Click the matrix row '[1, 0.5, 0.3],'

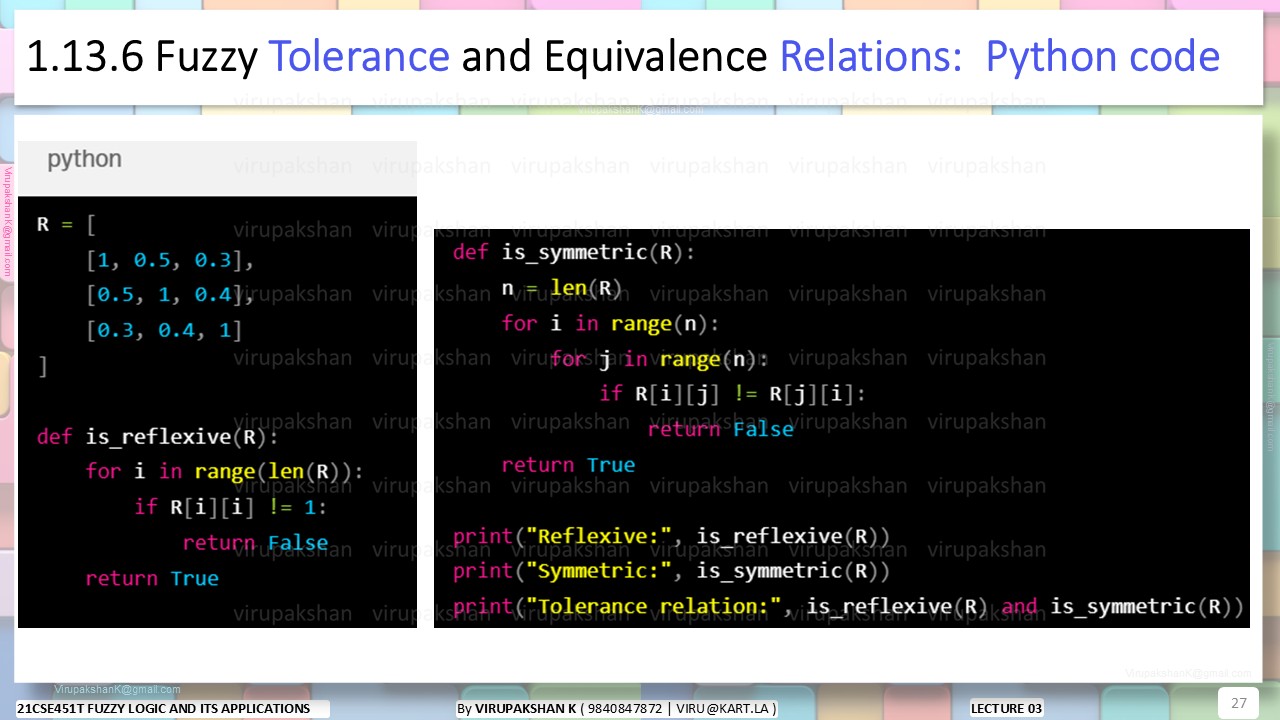point(170,261)
